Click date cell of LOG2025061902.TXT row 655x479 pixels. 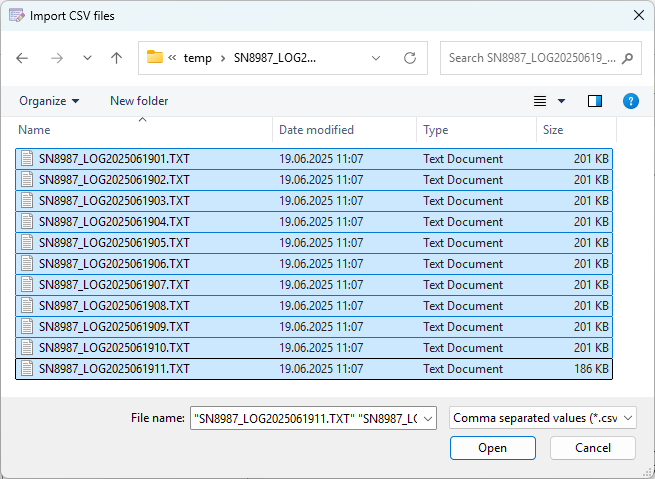tap(321, 180)
